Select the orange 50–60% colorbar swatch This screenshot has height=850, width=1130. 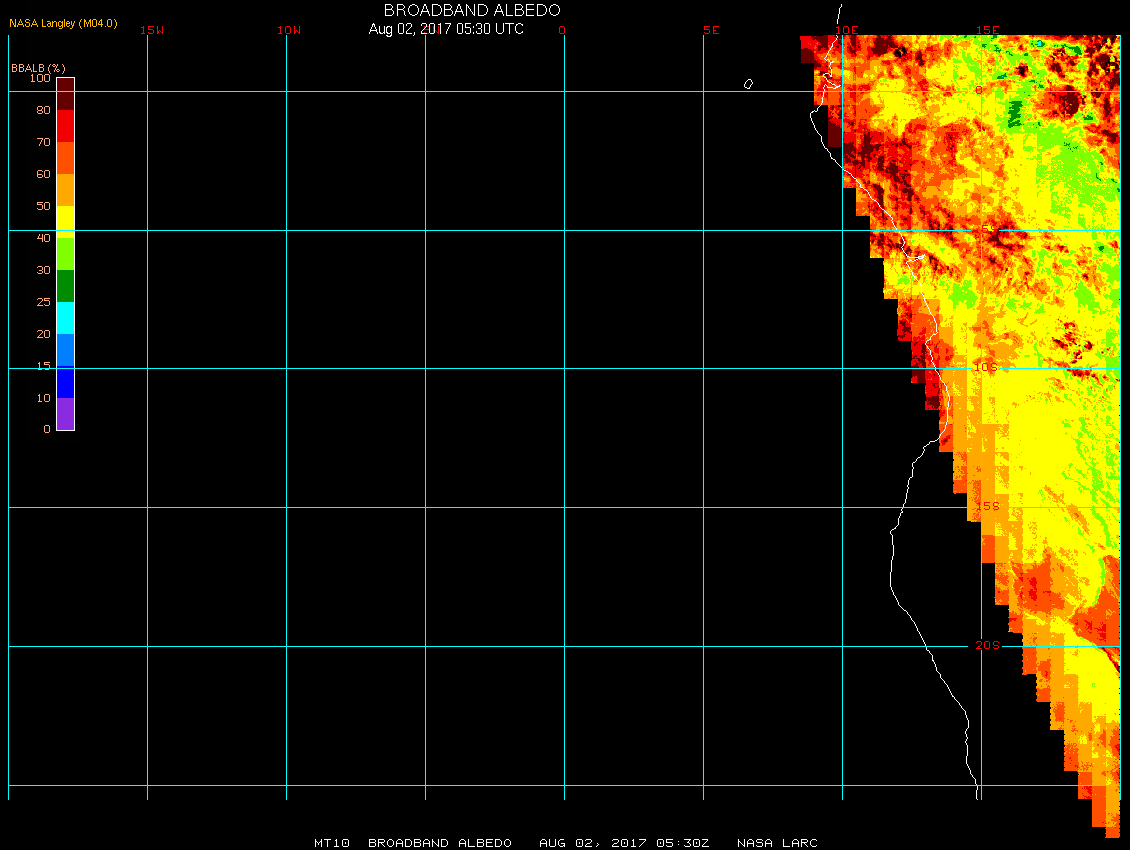(66, 190)
